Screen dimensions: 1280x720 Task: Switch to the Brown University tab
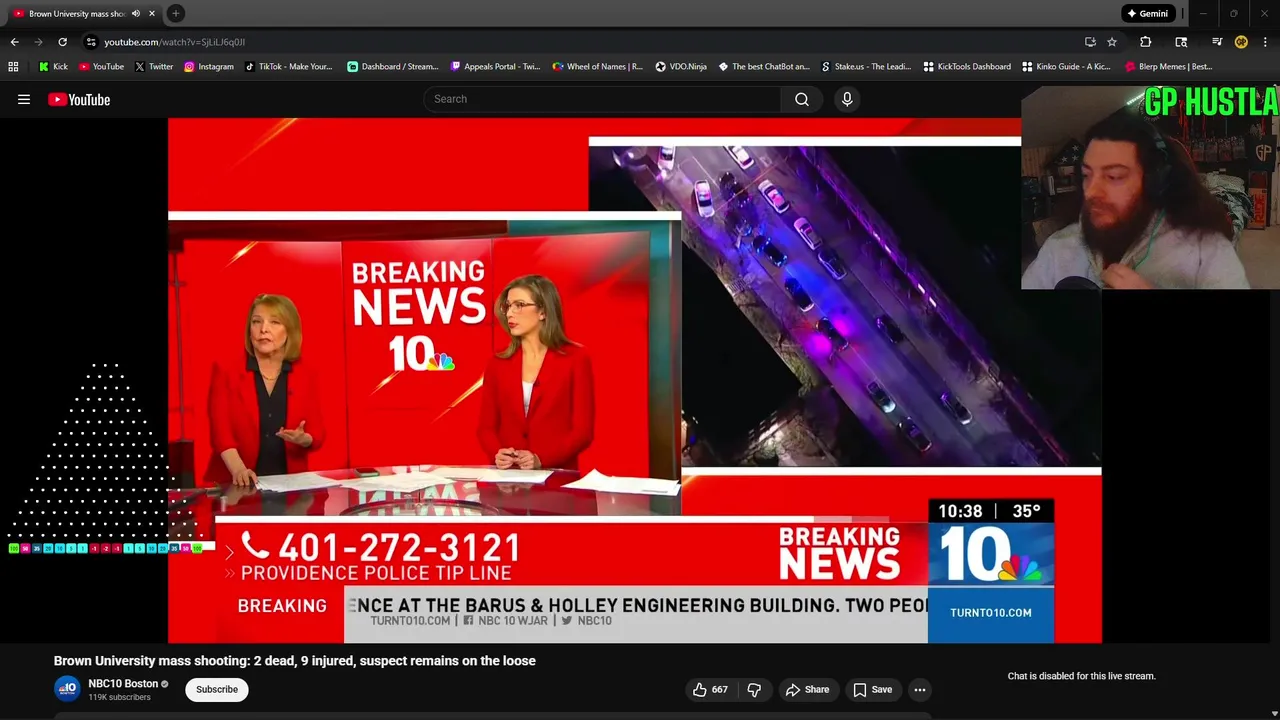click(77, 13)
